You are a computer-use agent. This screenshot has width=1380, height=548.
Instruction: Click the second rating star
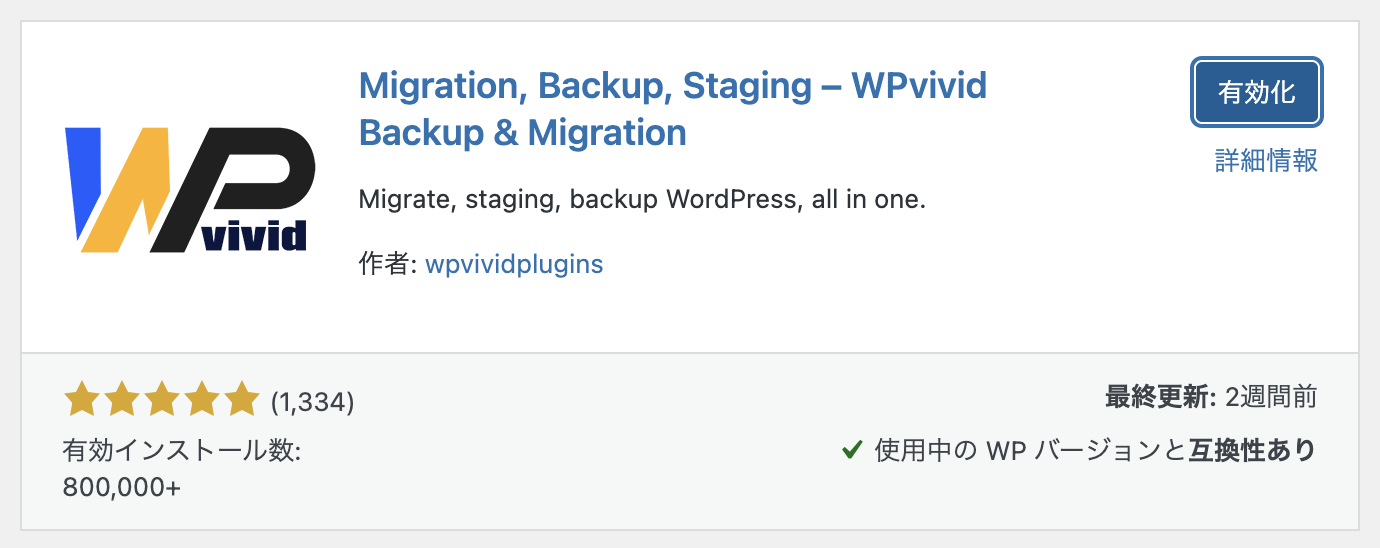point(121,401)
